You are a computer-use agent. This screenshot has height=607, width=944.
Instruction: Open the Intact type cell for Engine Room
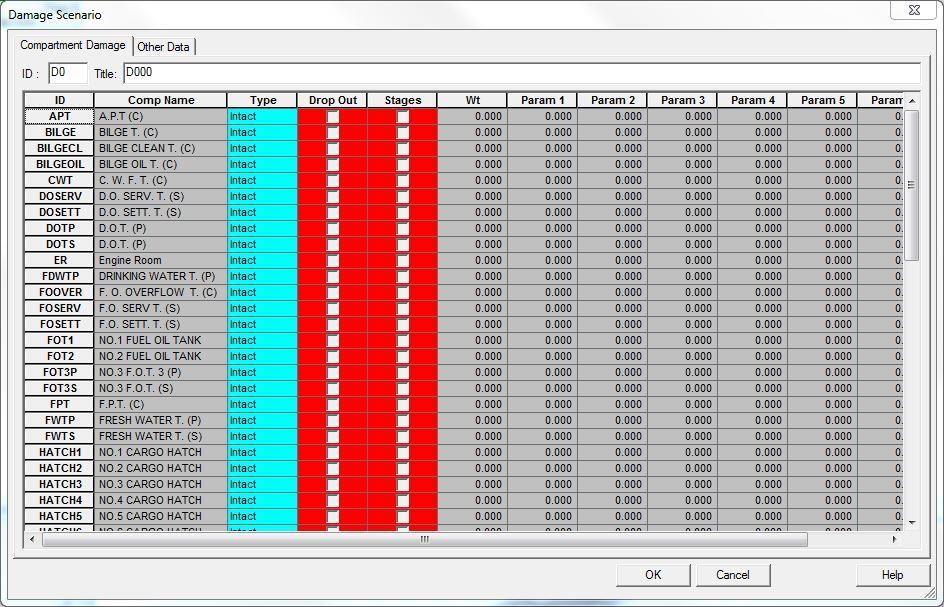262,260
